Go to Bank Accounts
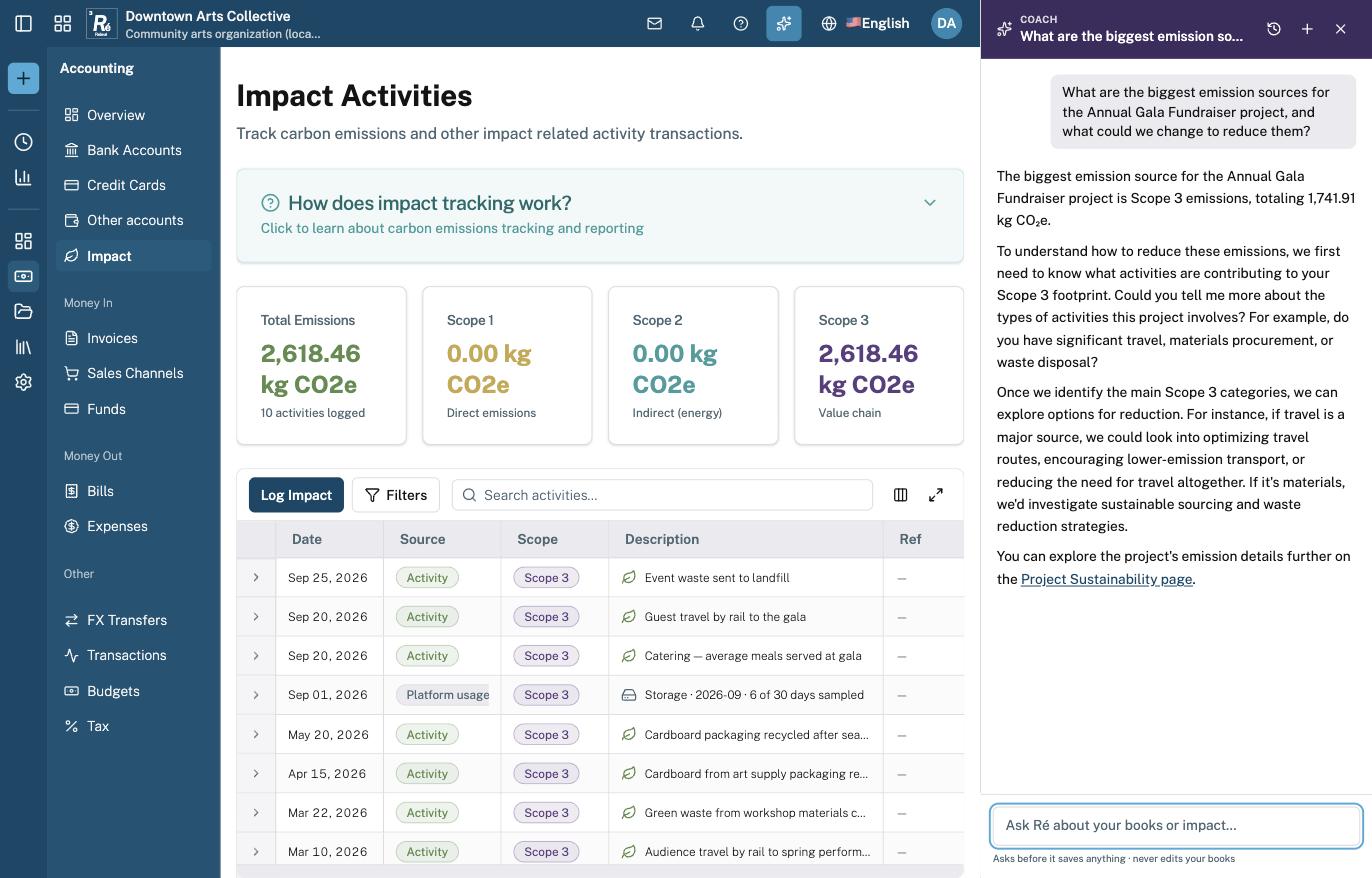The height and width of the screenshot is (878, 1372). pyautogui.click(x=134, y=150)
